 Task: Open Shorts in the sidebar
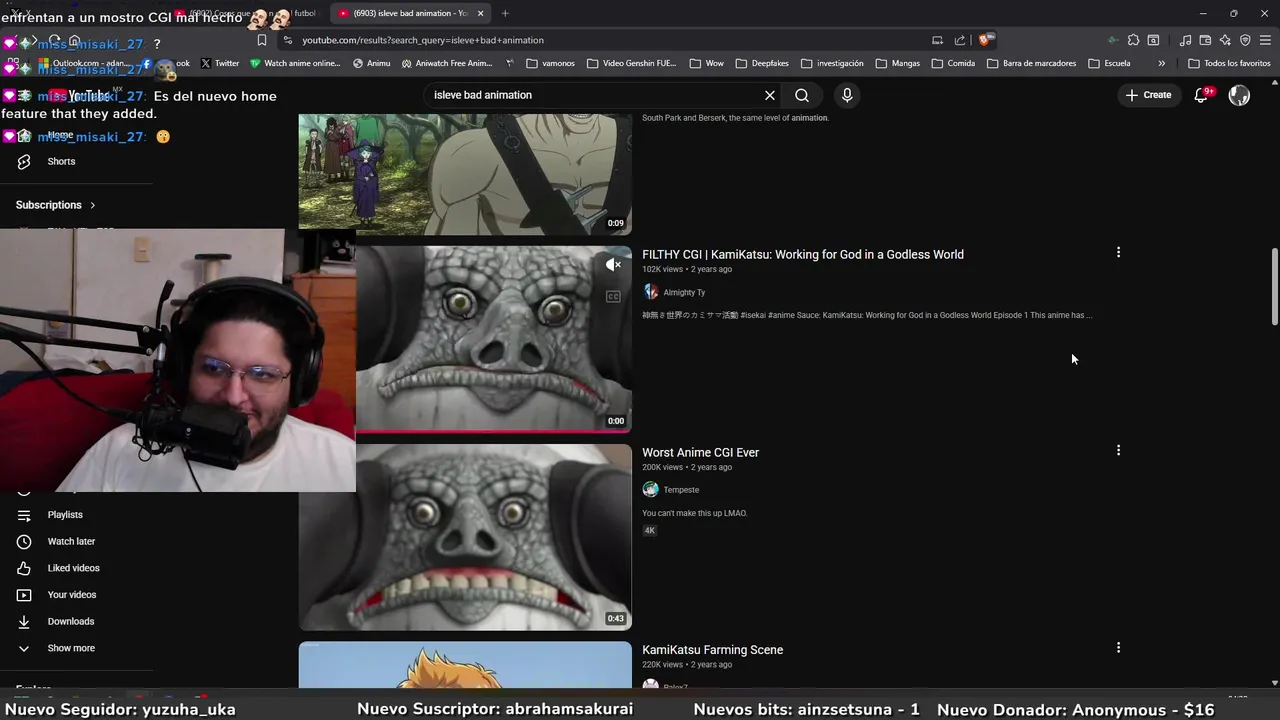click(x=61, y=161)
